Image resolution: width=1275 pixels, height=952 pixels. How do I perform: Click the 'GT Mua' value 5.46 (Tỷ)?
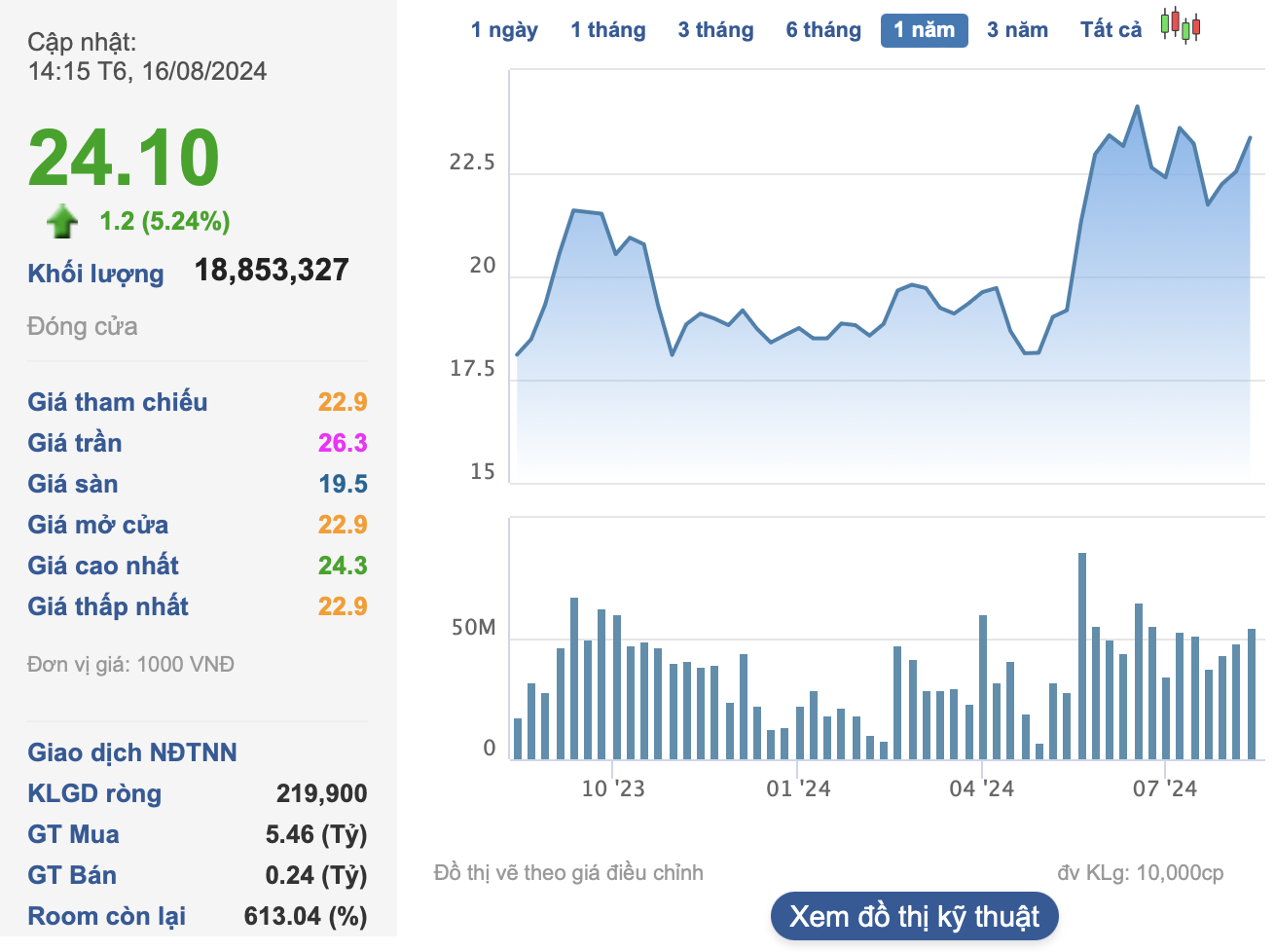coord(316,834)
